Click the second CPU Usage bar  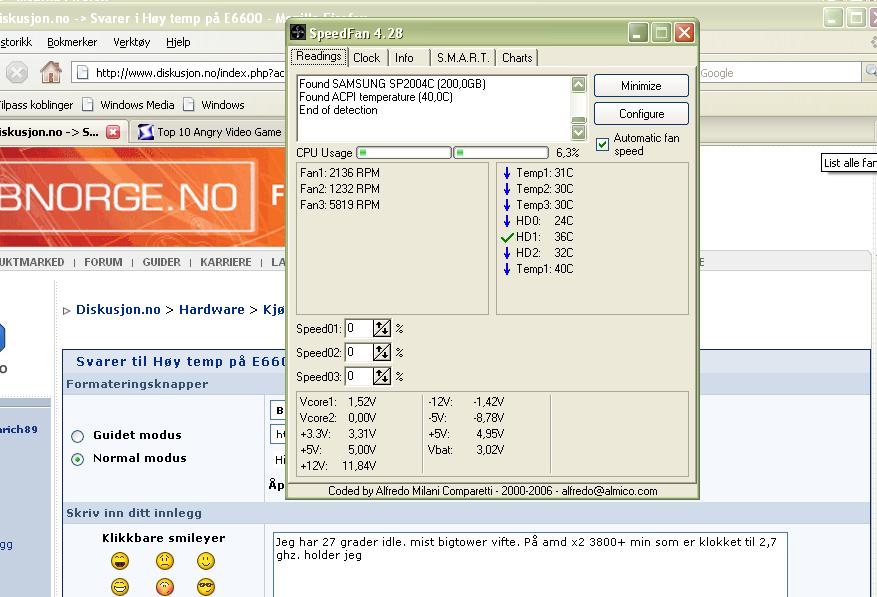(x=501, y=153)
